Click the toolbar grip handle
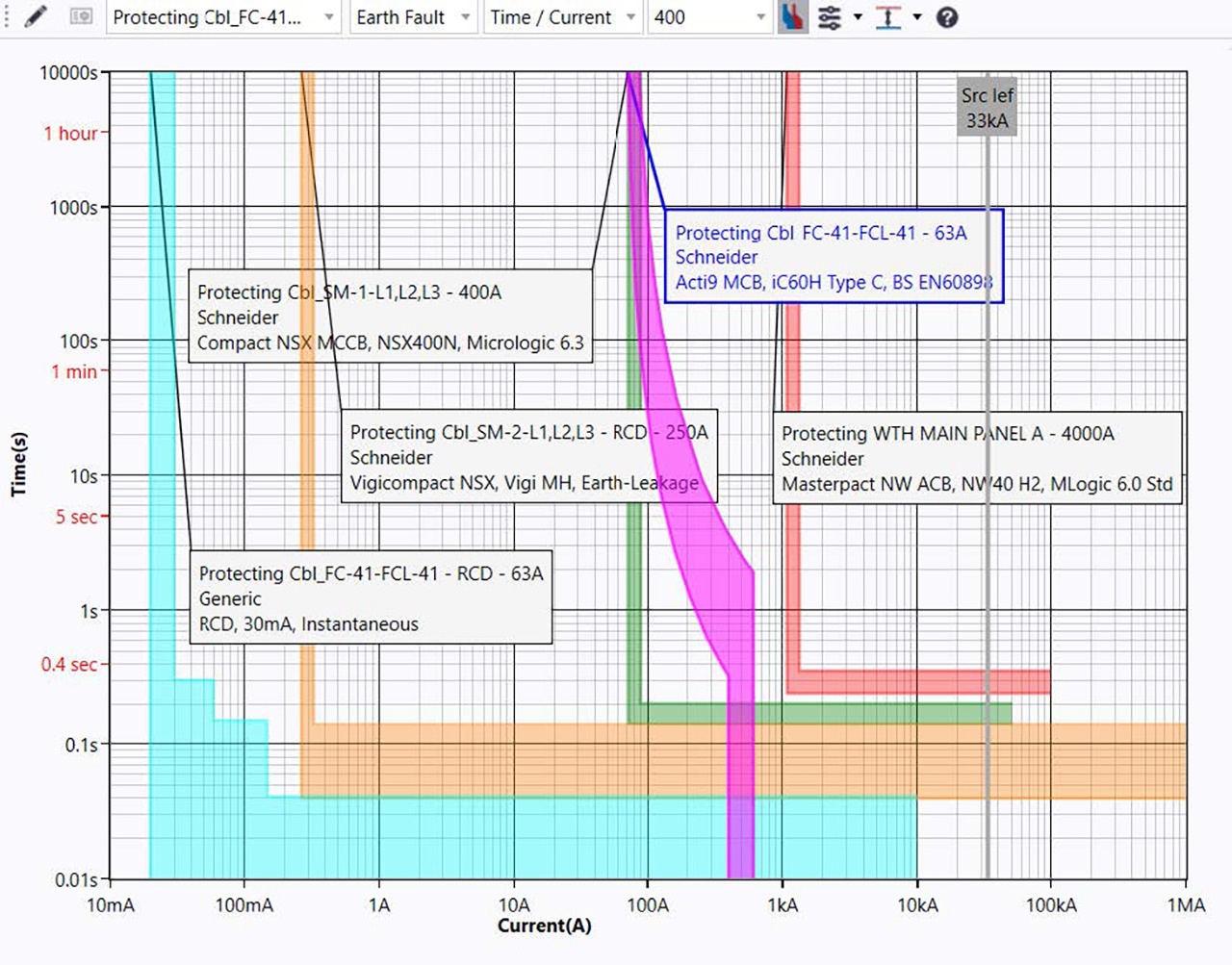Viewport: 1232px width, 965px height. click(8, 17)
